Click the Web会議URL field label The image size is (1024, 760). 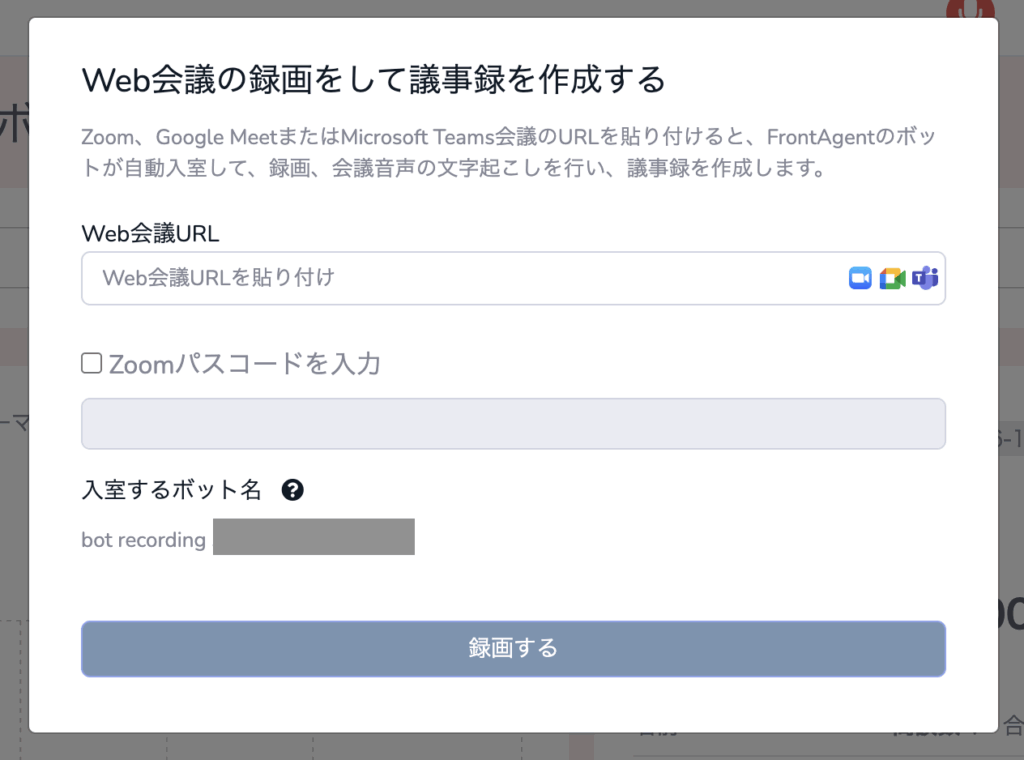coord(150,233)
